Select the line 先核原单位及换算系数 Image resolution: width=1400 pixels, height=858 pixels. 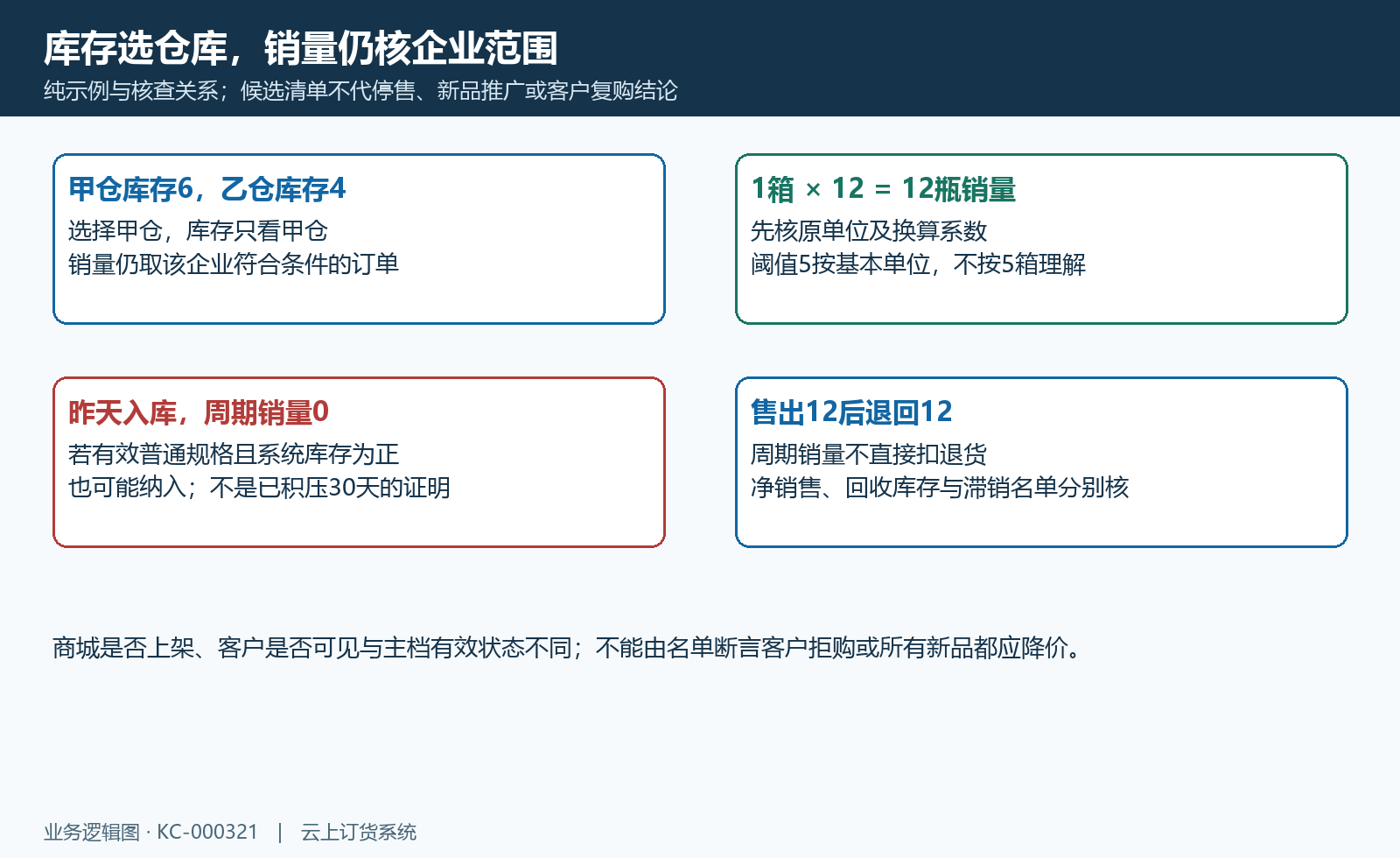tap(869, 231)
